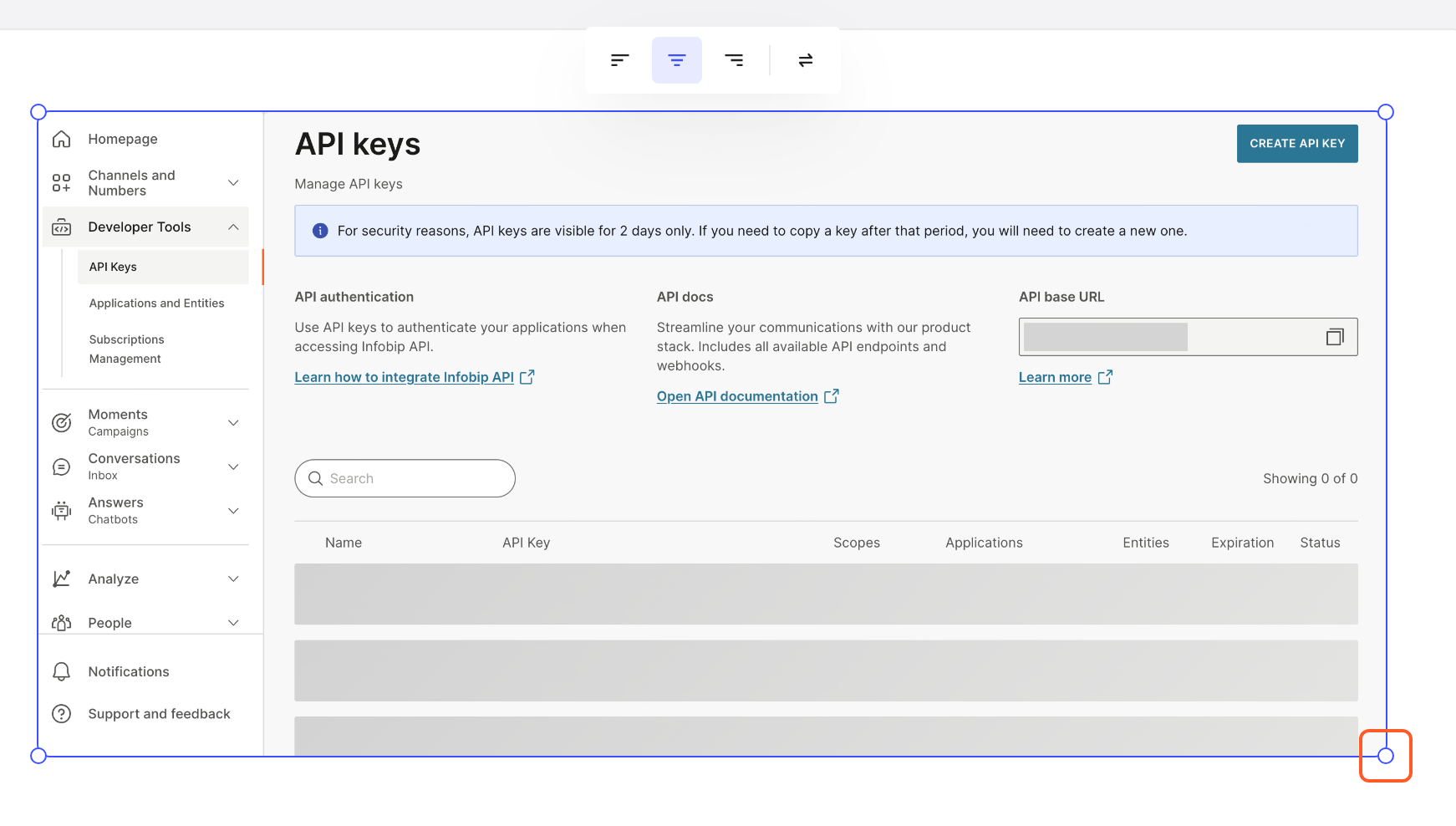The image size is (1456, 826).
Task: Click the Moments target icon
Action: (62, 422)
